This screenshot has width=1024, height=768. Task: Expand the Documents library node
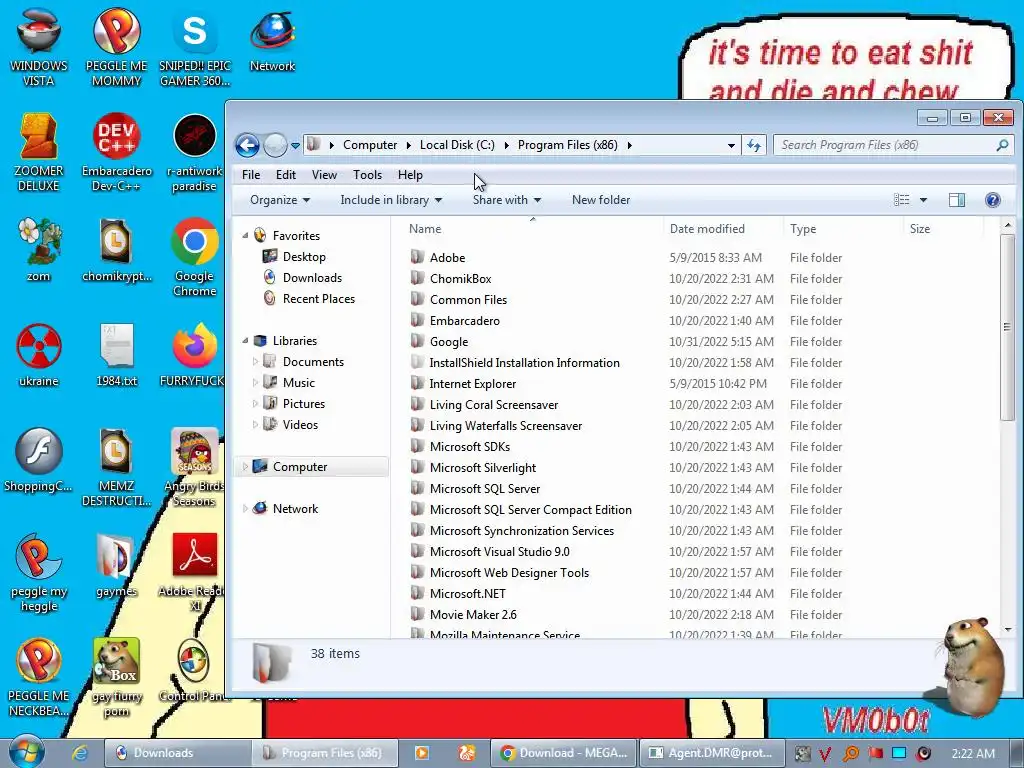255,361
